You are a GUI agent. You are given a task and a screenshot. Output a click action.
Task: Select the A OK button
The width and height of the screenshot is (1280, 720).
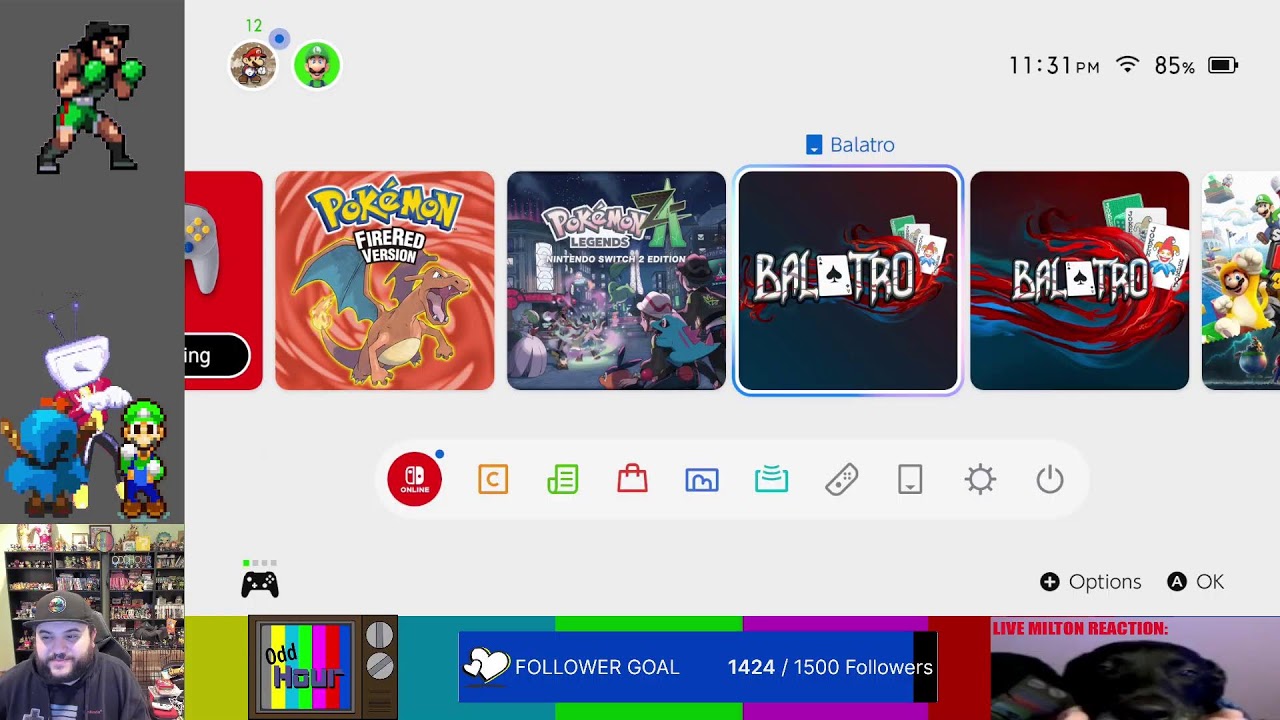(1195, 582)
